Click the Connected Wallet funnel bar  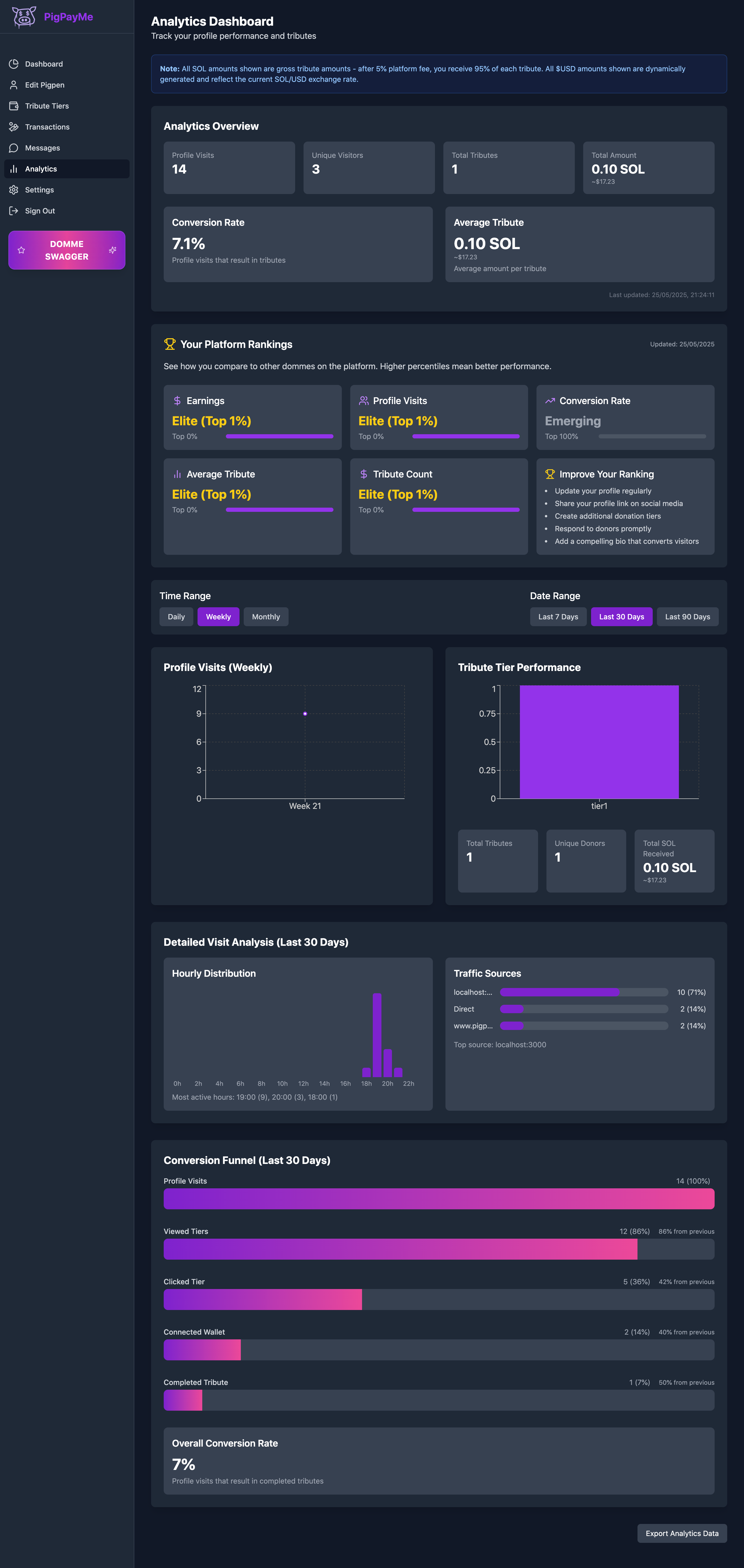pos(439,1350)
